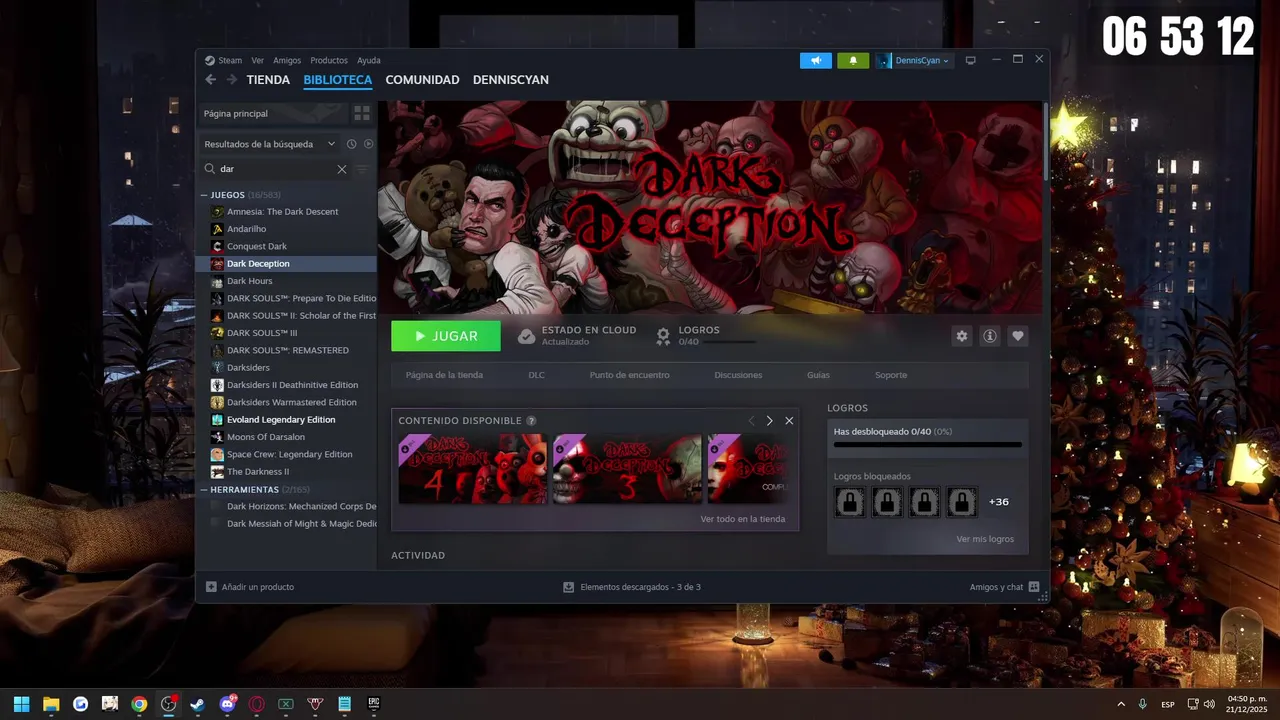Click Añadir un producto
Viewport: 1280px width, 720px height.
click(250, 587)
